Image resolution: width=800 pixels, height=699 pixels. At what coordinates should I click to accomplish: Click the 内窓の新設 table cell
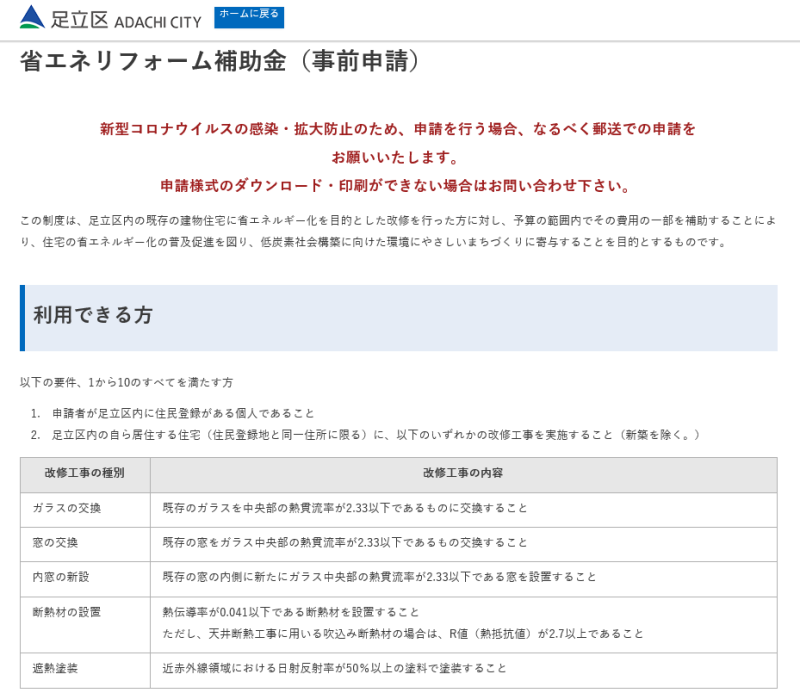pyautogui.click(x=85, y=579)
